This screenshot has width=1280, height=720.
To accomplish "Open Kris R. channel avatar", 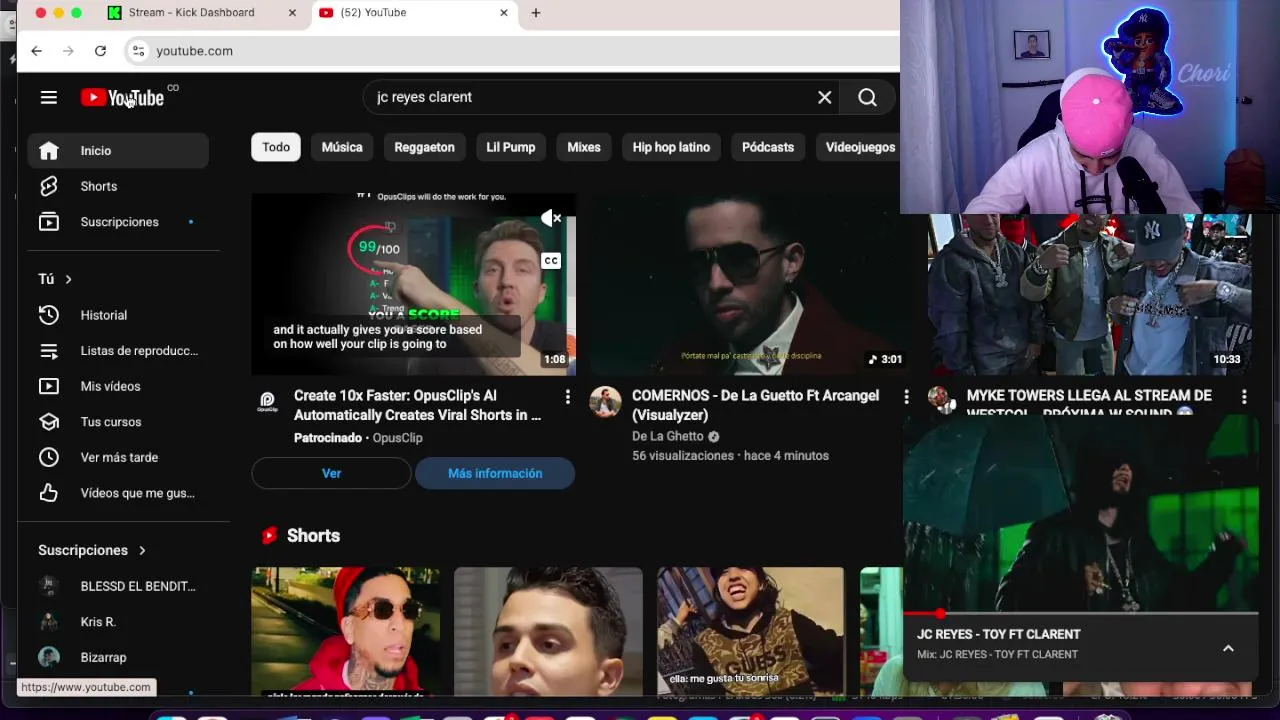I will pos(49,622).
